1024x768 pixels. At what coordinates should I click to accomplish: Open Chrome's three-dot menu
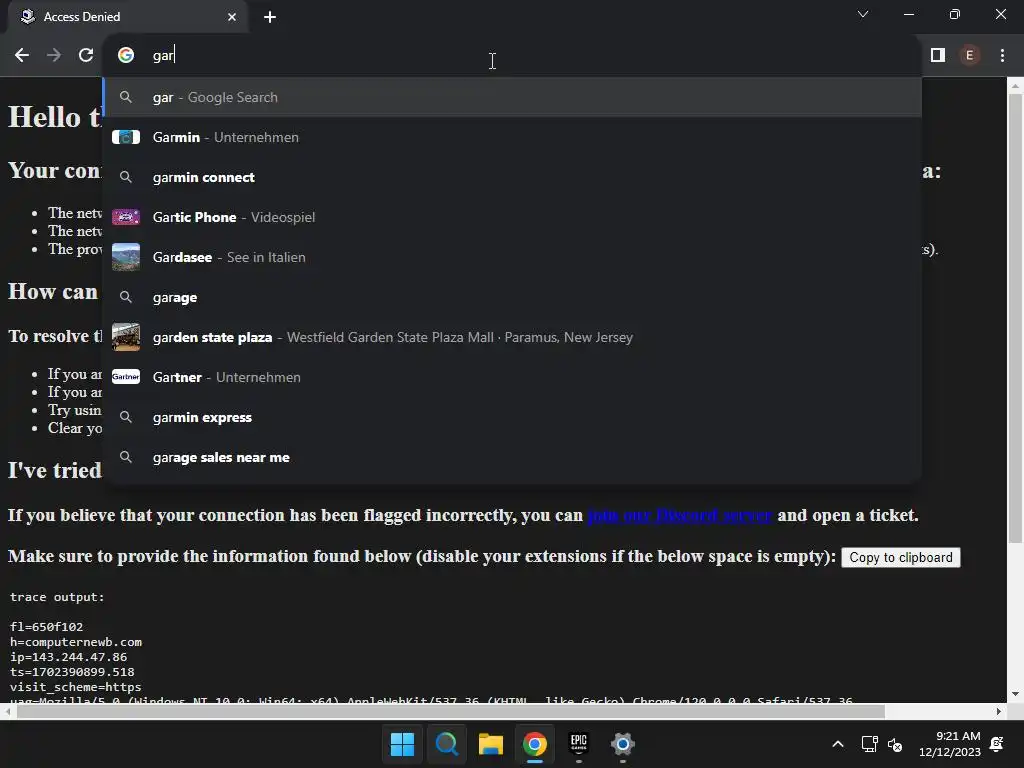click(1002, 56)
